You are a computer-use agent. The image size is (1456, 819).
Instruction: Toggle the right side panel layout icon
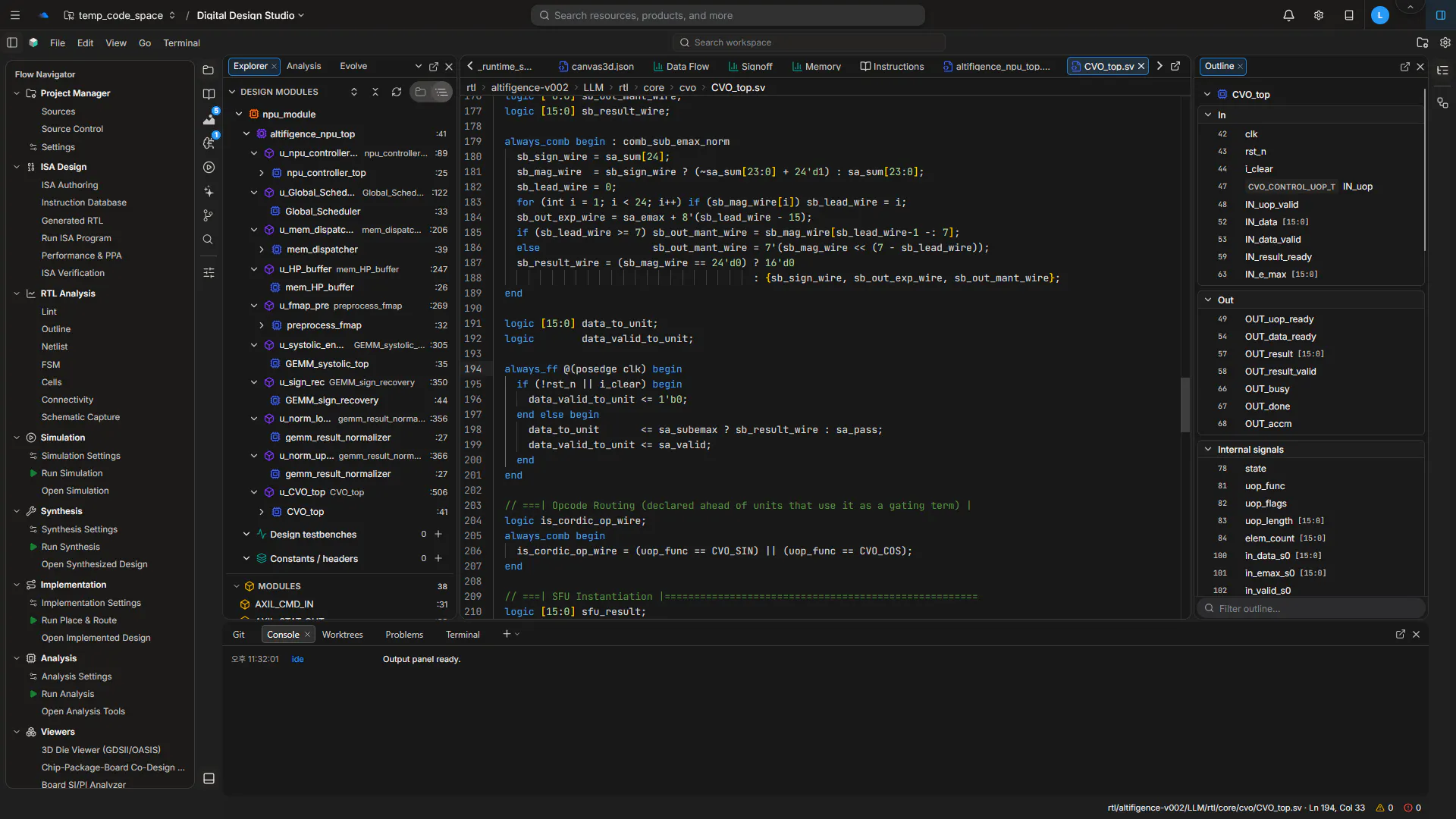pyautogui.click(x=1441, y=15)
